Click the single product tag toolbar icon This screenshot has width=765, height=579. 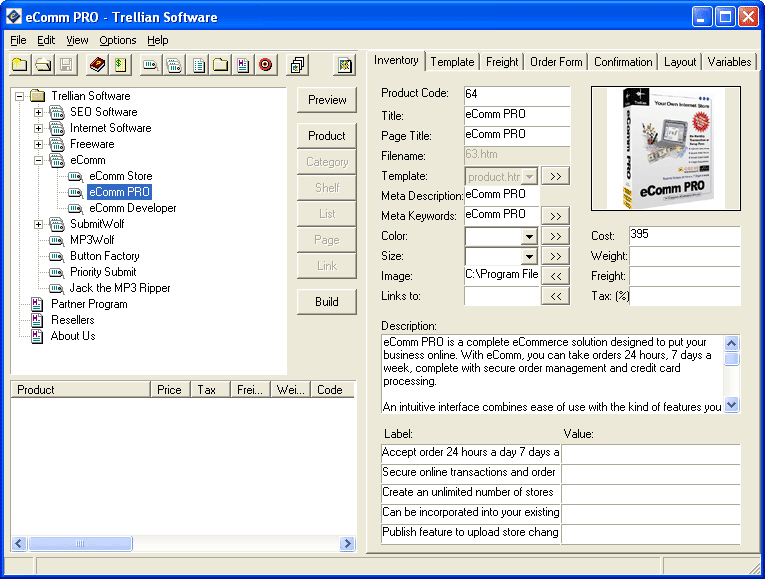[151, 64]
